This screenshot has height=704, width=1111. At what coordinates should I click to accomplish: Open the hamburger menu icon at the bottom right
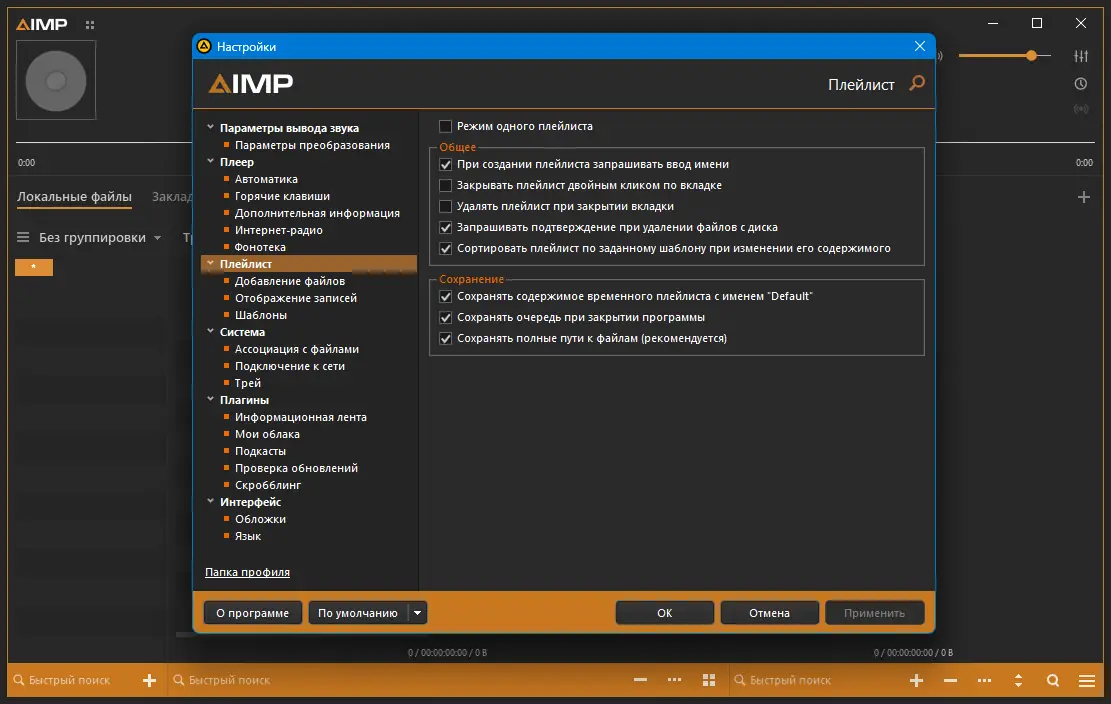coord(1087,681)
